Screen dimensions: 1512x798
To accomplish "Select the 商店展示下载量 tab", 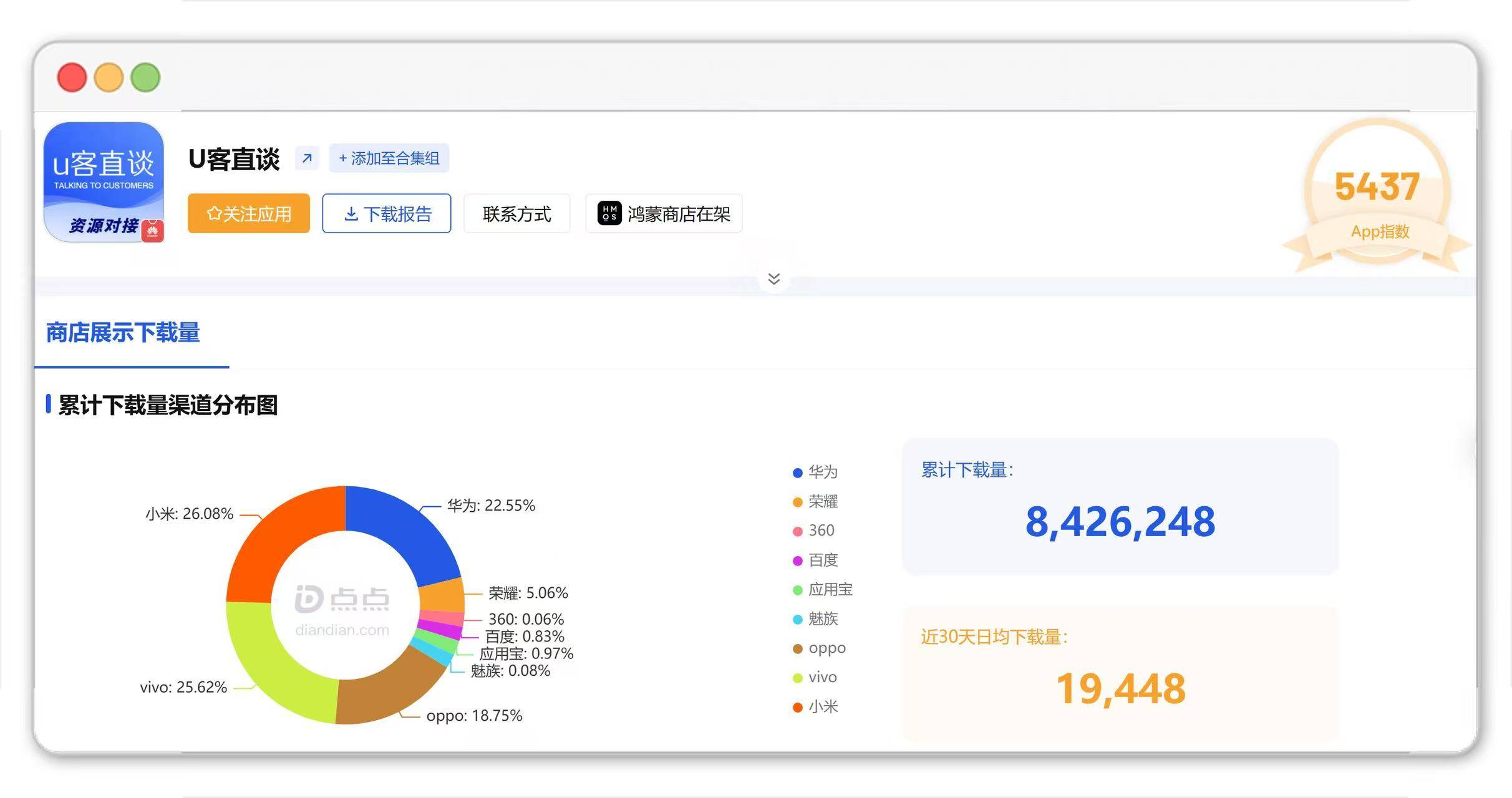I will [123, 333].
